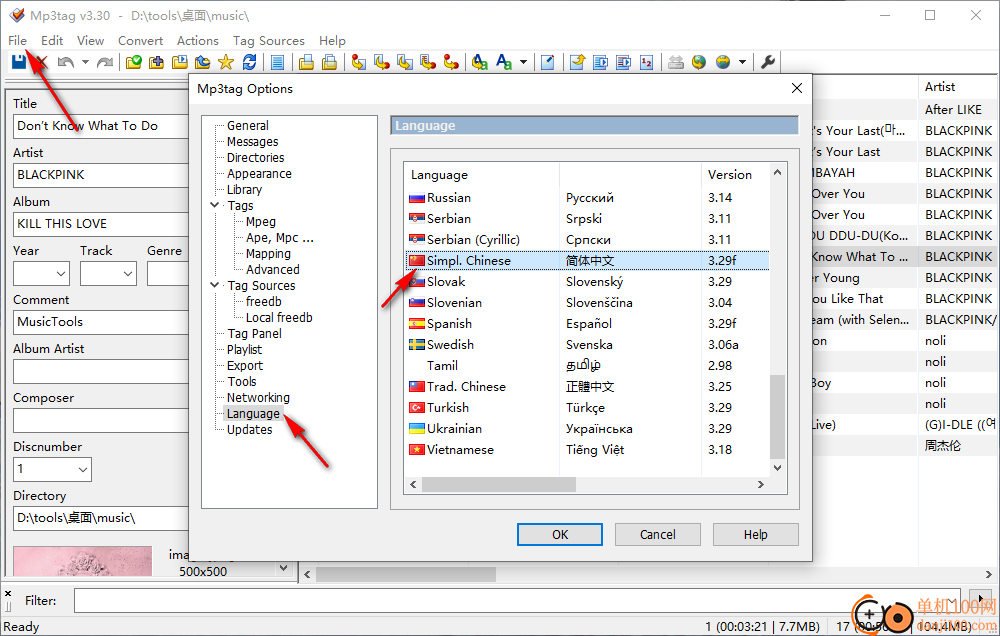Open the Tag Sources menu

(x=268, y=41)
